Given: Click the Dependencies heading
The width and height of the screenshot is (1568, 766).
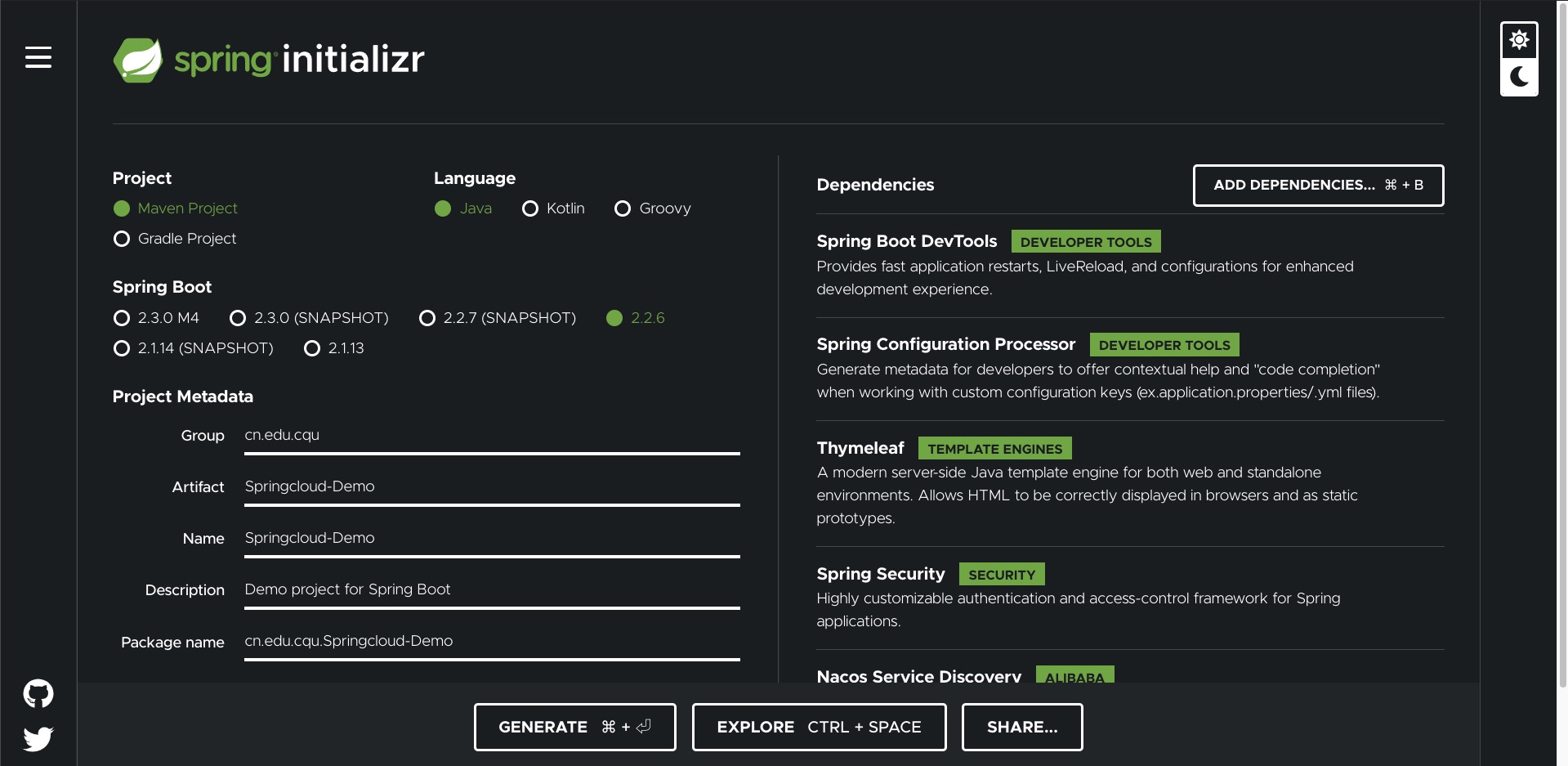Looking at the screenshot, I should (x=875, y=185).
